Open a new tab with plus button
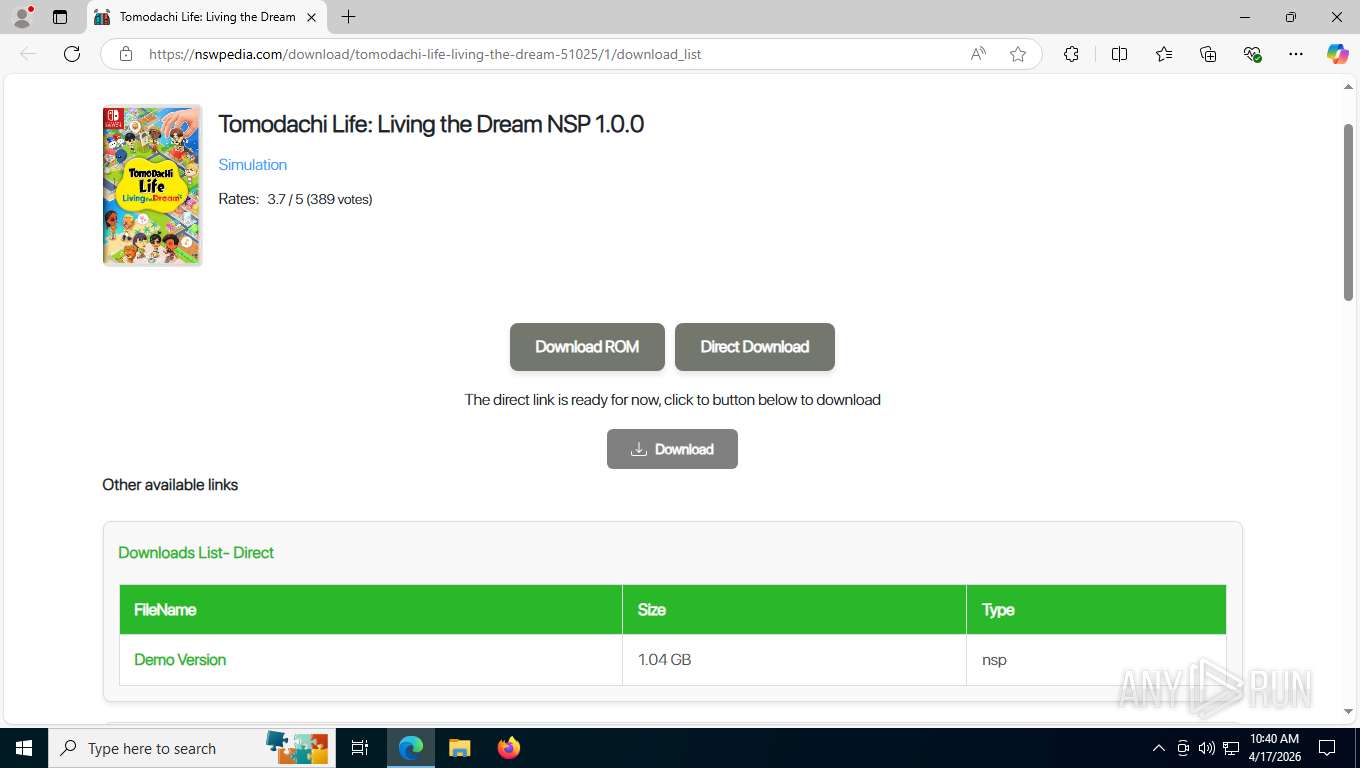 [348, 17]
